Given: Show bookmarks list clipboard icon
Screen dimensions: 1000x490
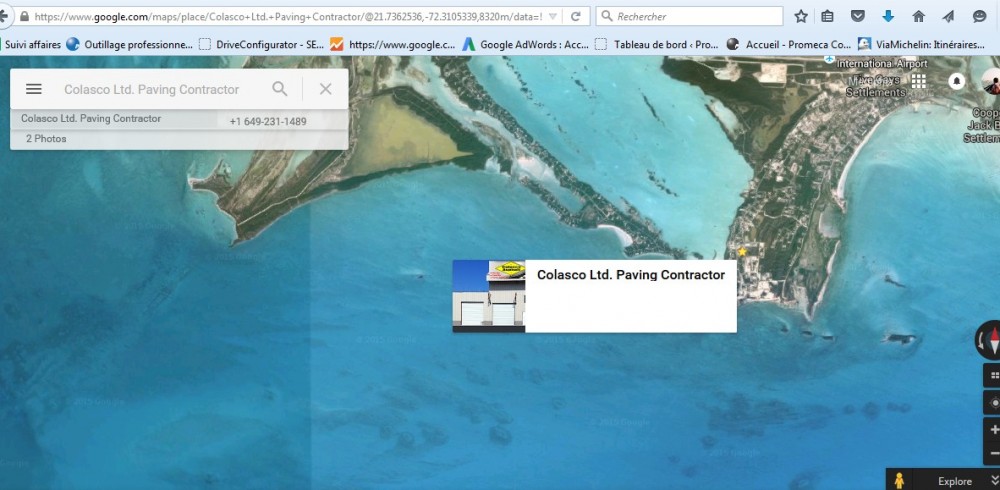Looking at the screenshot, I should point(827,17).
